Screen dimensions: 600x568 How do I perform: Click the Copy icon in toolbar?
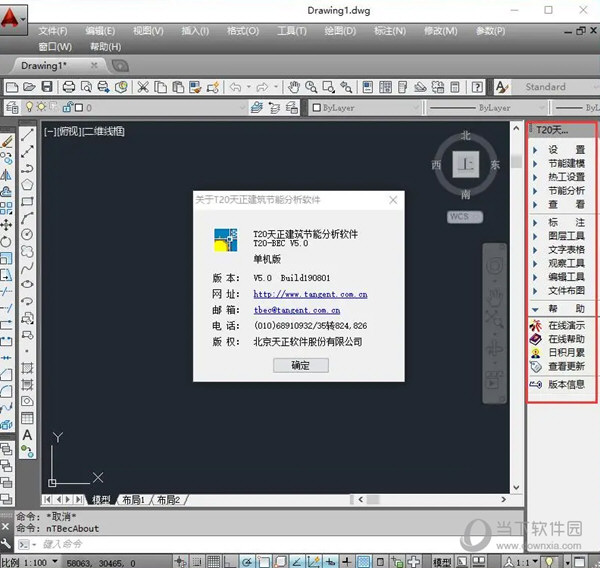[160, 87]
